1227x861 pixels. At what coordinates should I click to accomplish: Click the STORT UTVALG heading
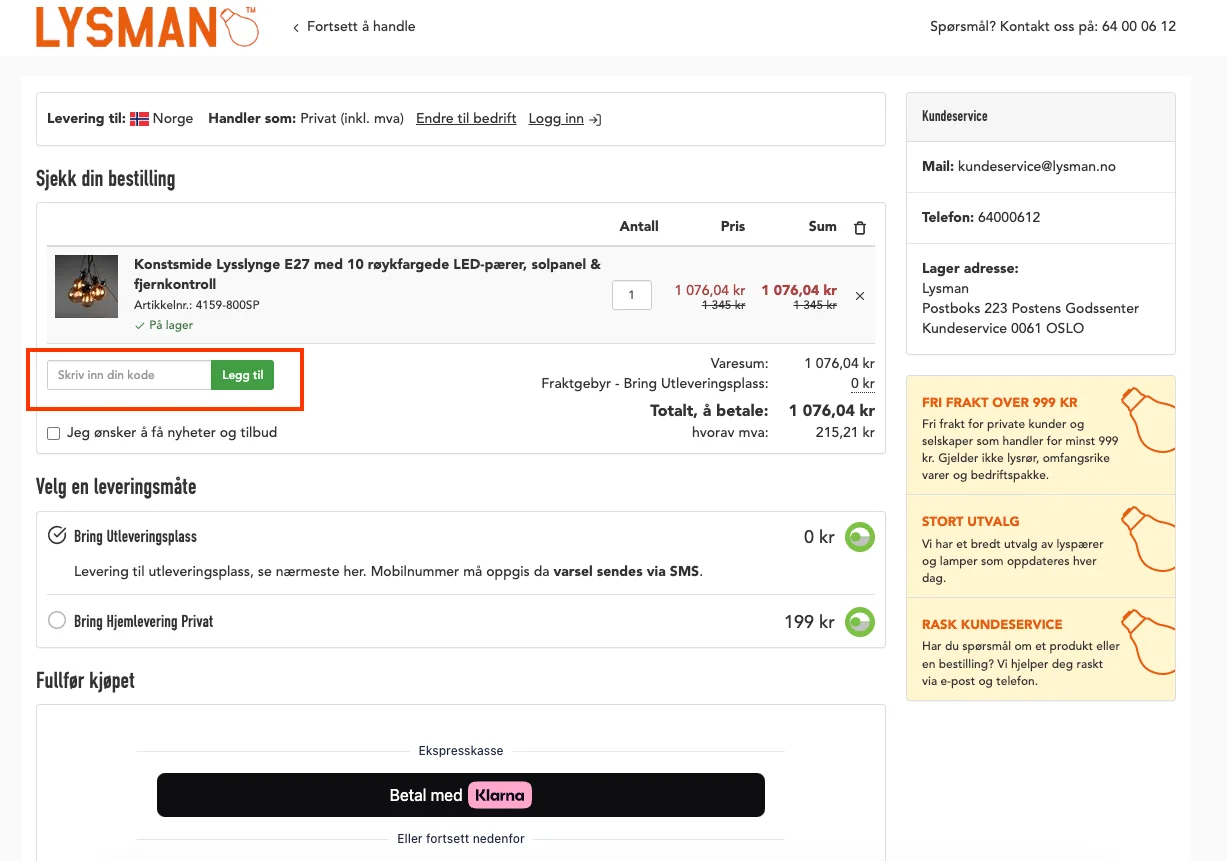point(970,521)
